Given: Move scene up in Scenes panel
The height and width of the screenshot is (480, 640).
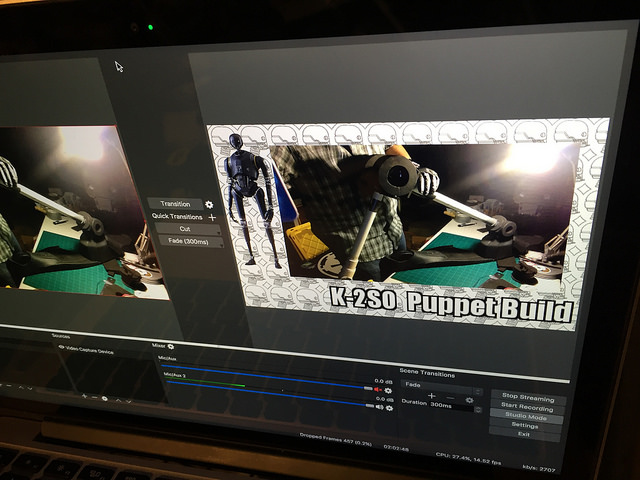Looking at the screenshot, I should coord(21,387).
